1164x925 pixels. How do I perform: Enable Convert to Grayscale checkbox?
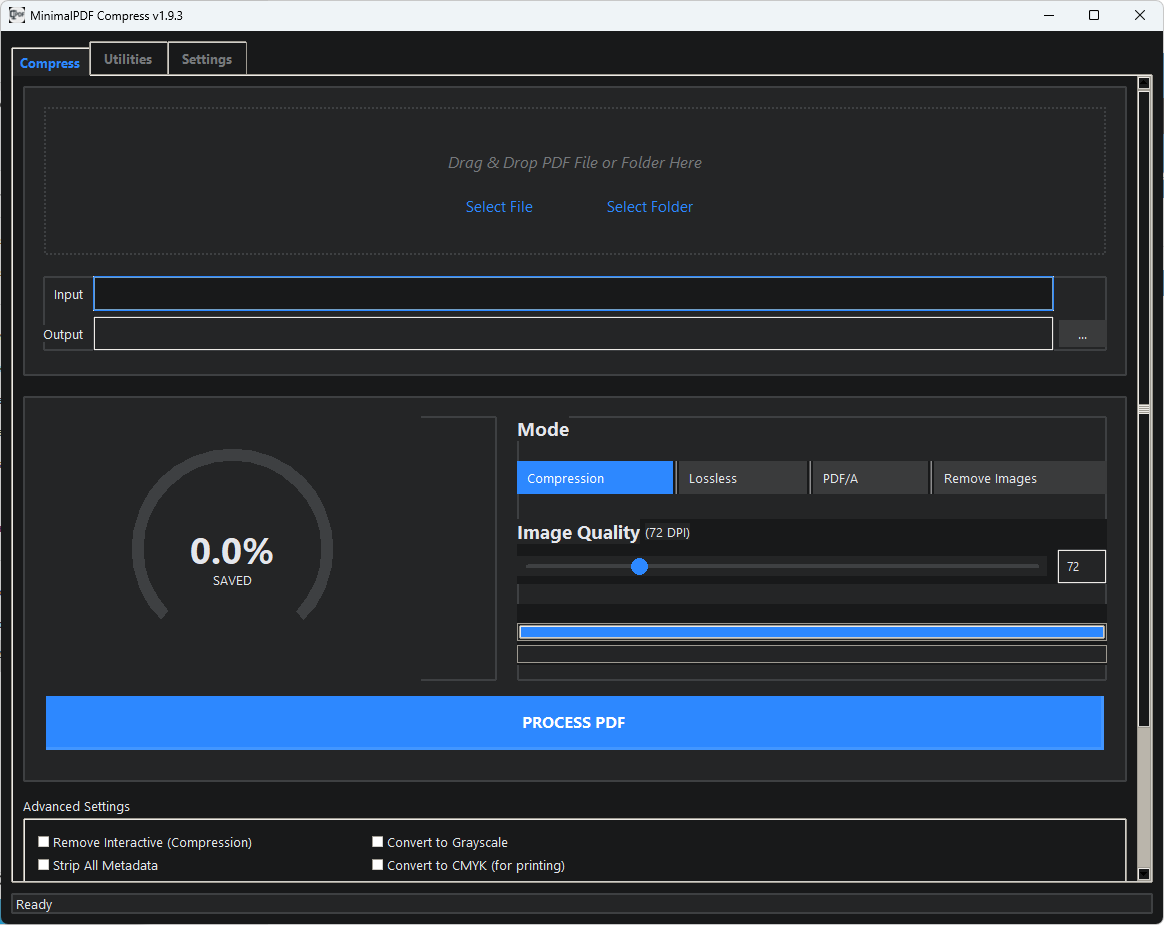(378, 842)
